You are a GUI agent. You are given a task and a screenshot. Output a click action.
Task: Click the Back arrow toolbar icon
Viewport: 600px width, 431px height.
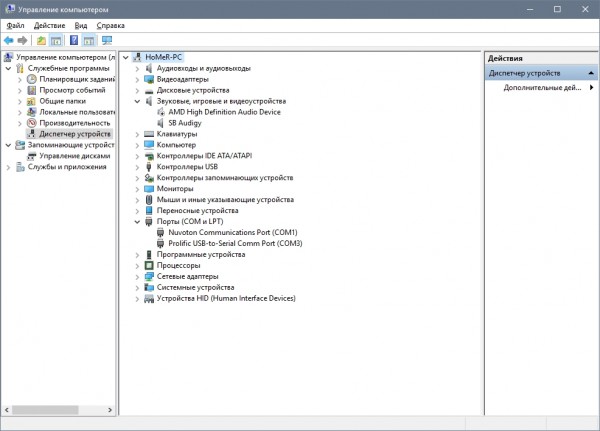[8, 40]
